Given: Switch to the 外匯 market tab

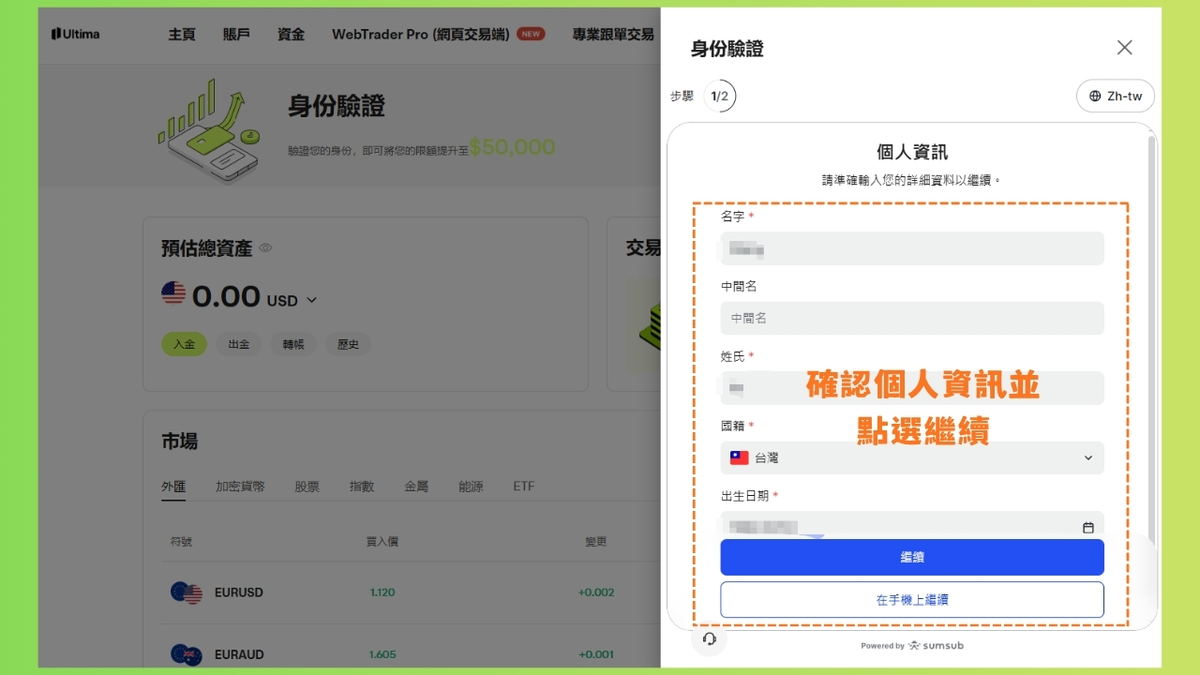Looking at the screenshot, I should pyautogui.click(x=174, y=487).
